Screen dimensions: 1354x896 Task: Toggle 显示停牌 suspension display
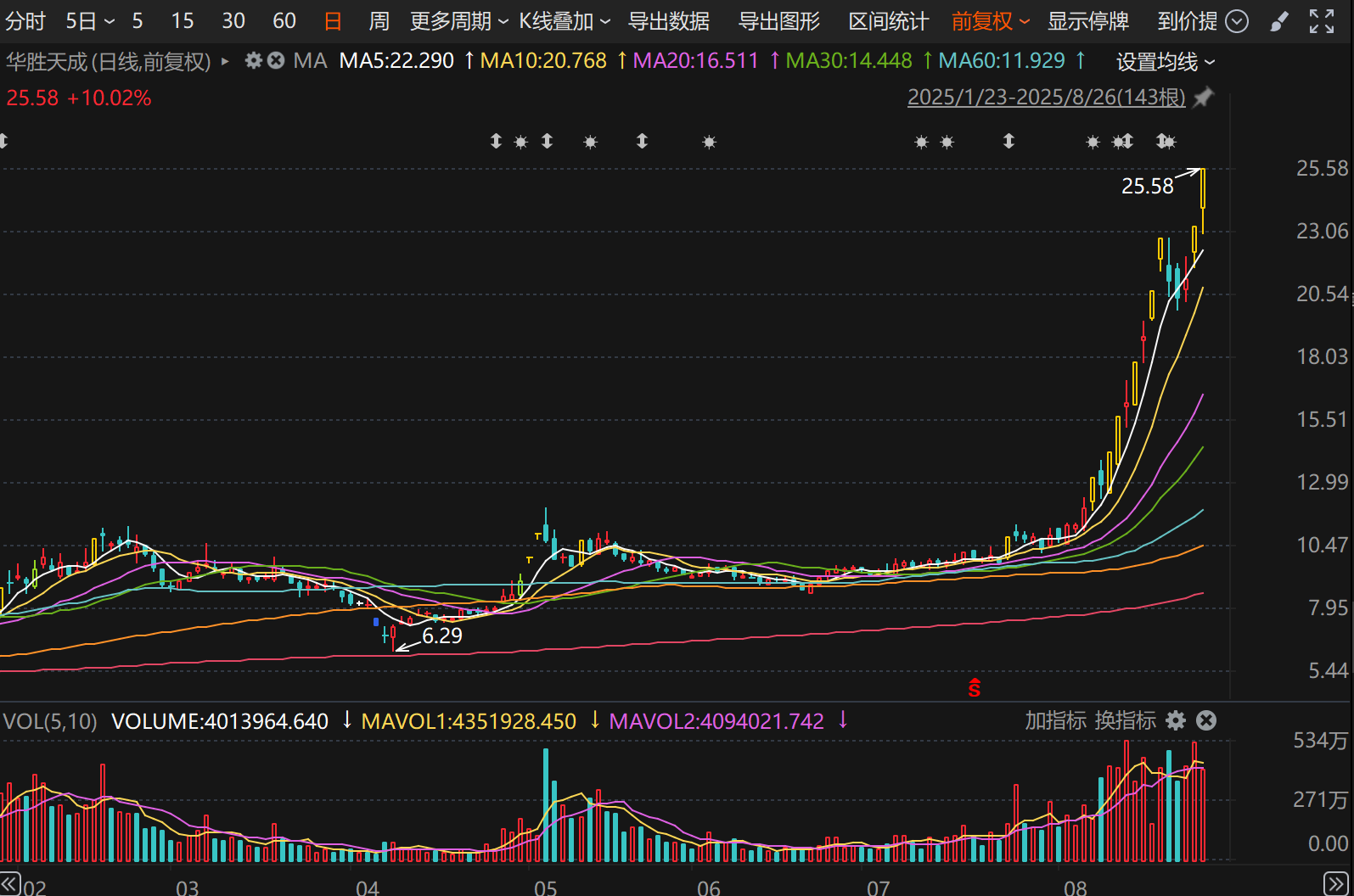(1087, 21)
